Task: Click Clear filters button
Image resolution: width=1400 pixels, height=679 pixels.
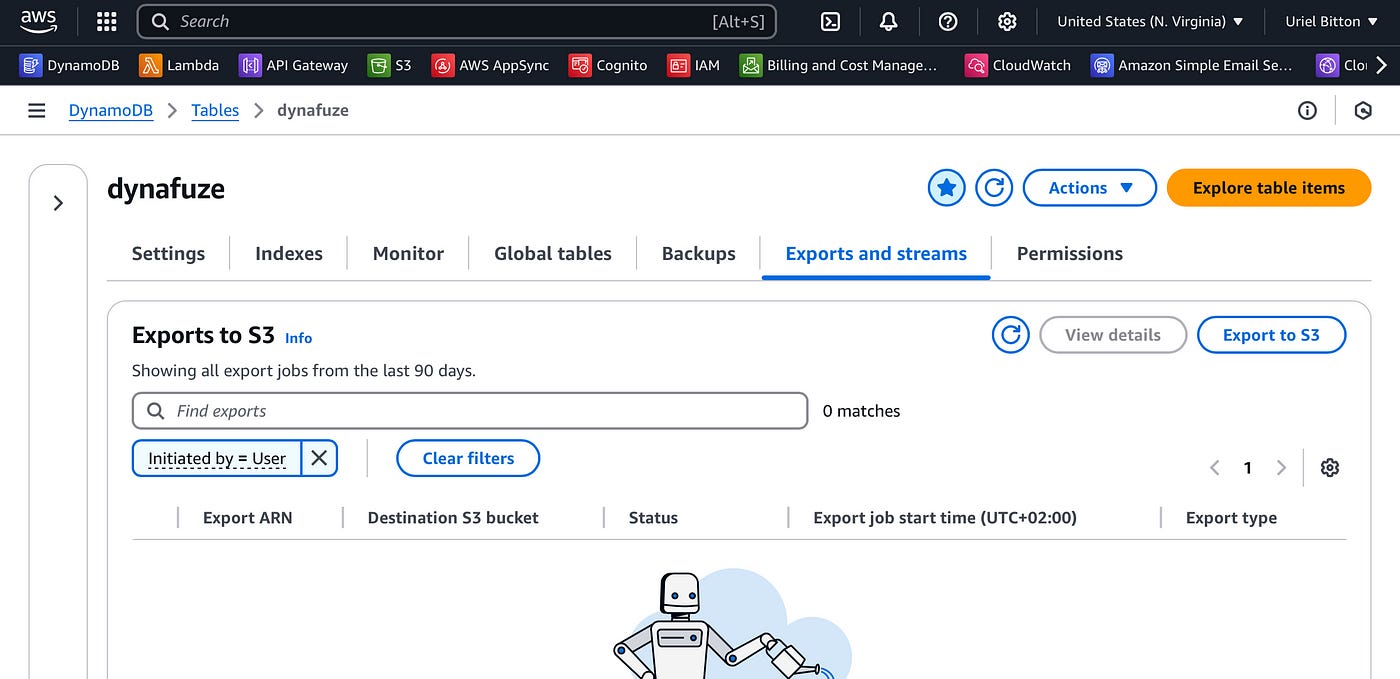Action: pos(468,458)
